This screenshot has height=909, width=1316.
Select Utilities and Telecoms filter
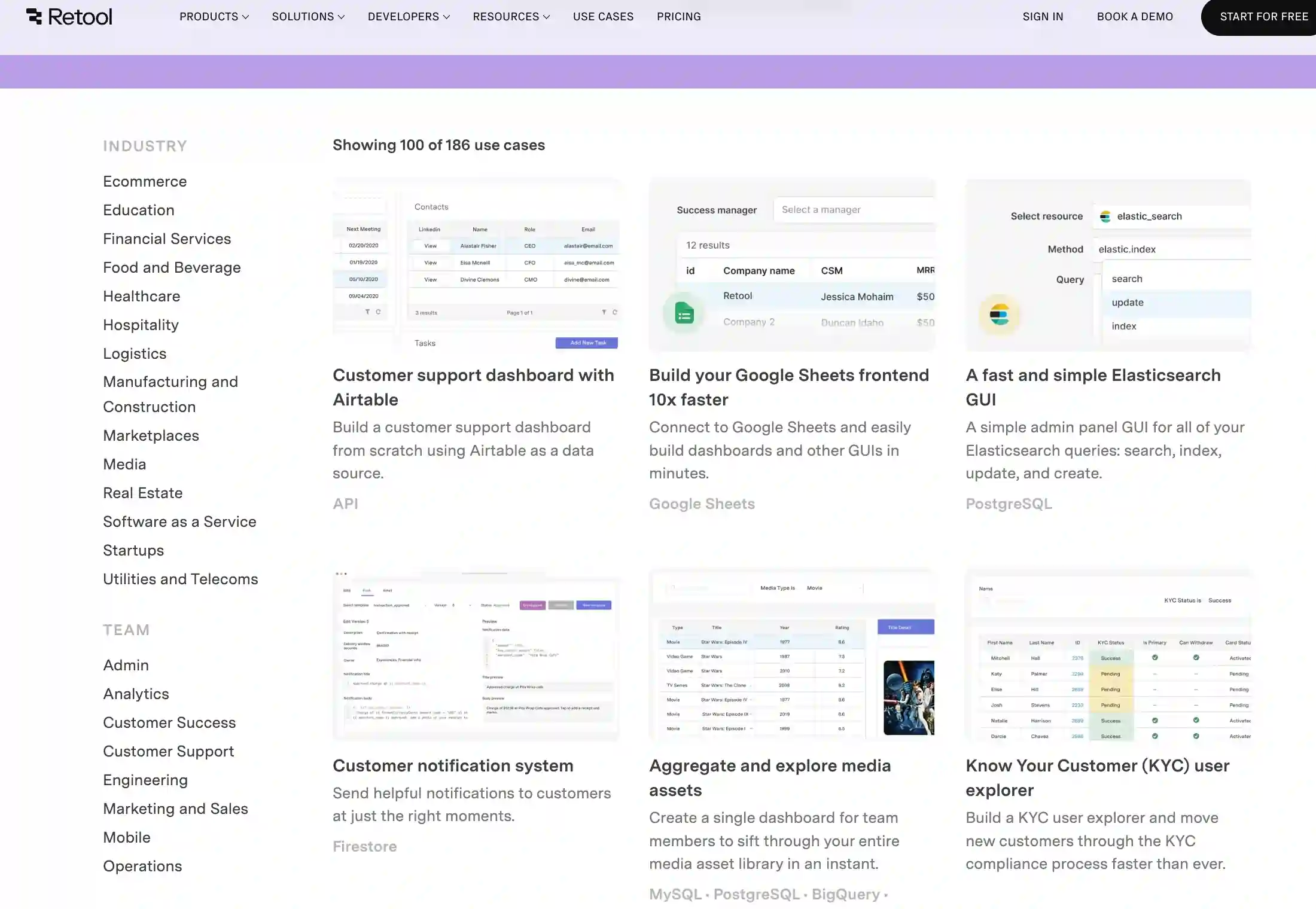[181, 579]
